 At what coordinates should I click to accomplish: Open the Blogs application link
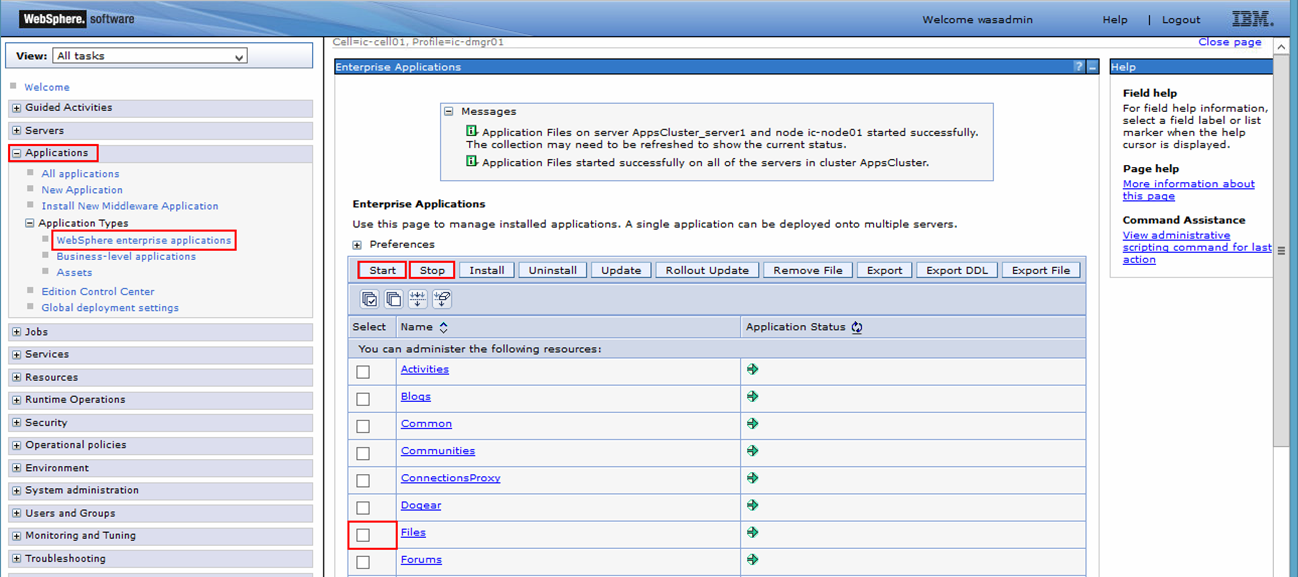[x=415, y=397]
